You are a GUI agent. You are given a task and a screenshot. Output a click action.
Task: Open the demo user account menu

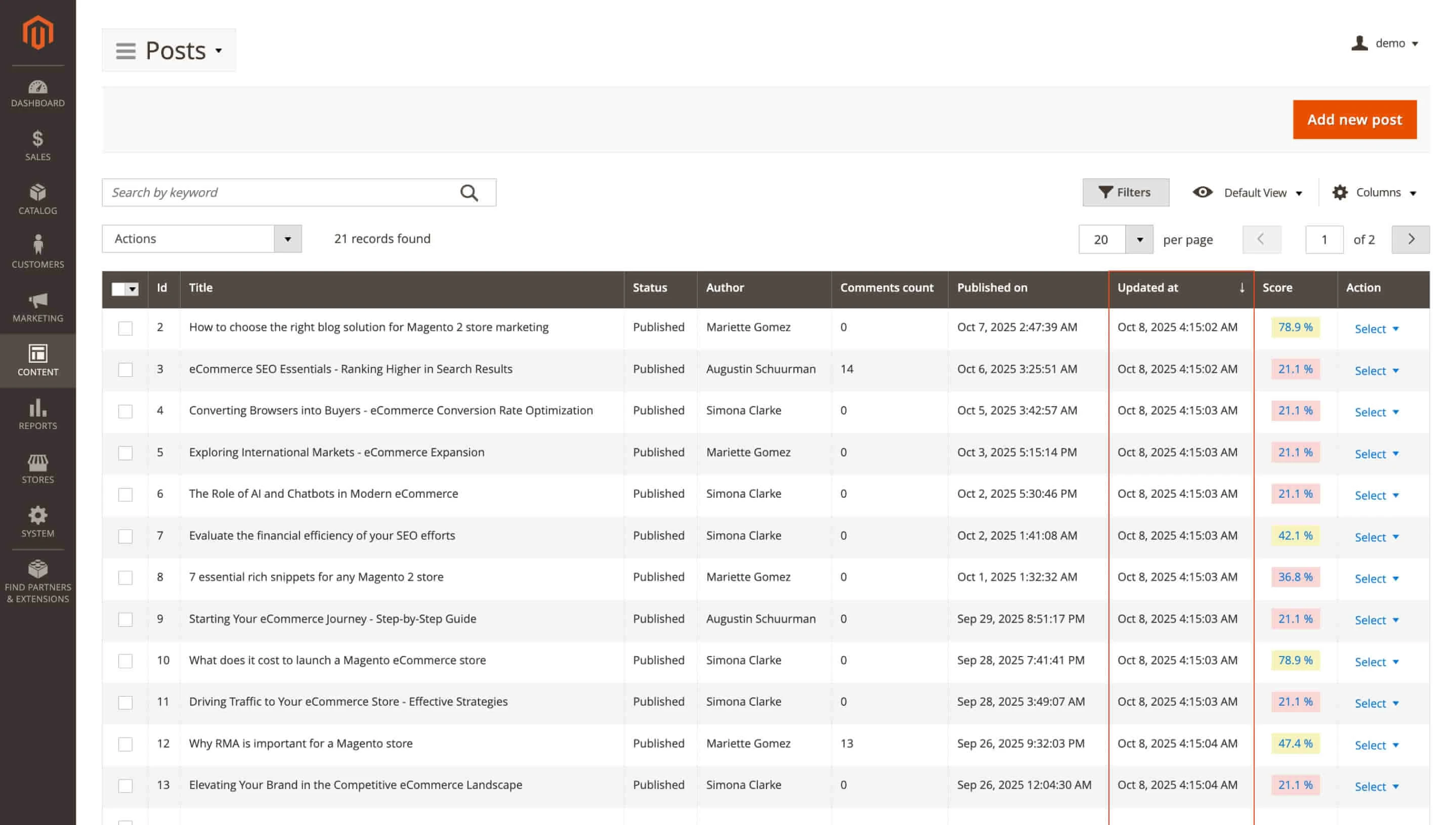coord(1385,43)
